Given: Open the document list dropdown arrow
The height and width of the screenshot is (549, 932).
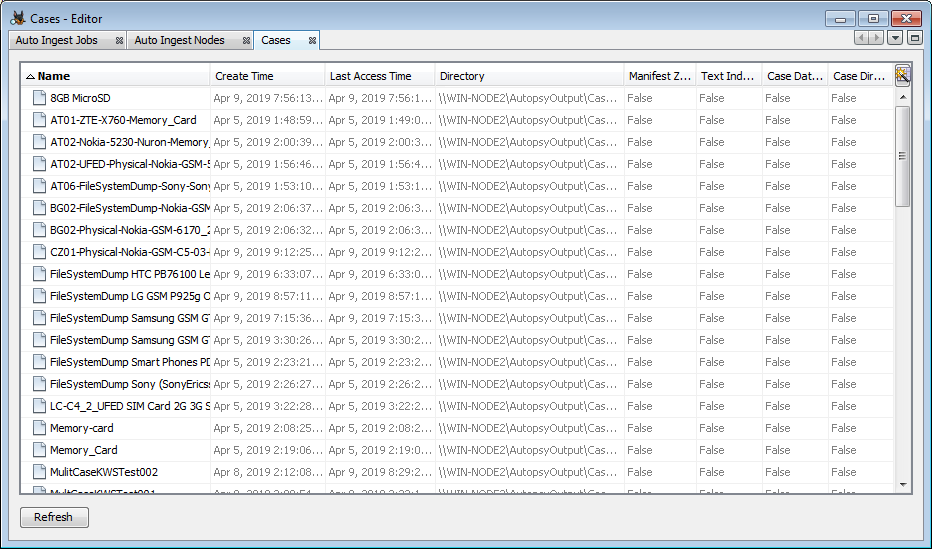Looking at the screenshot, I should click(x=895, y=38).
